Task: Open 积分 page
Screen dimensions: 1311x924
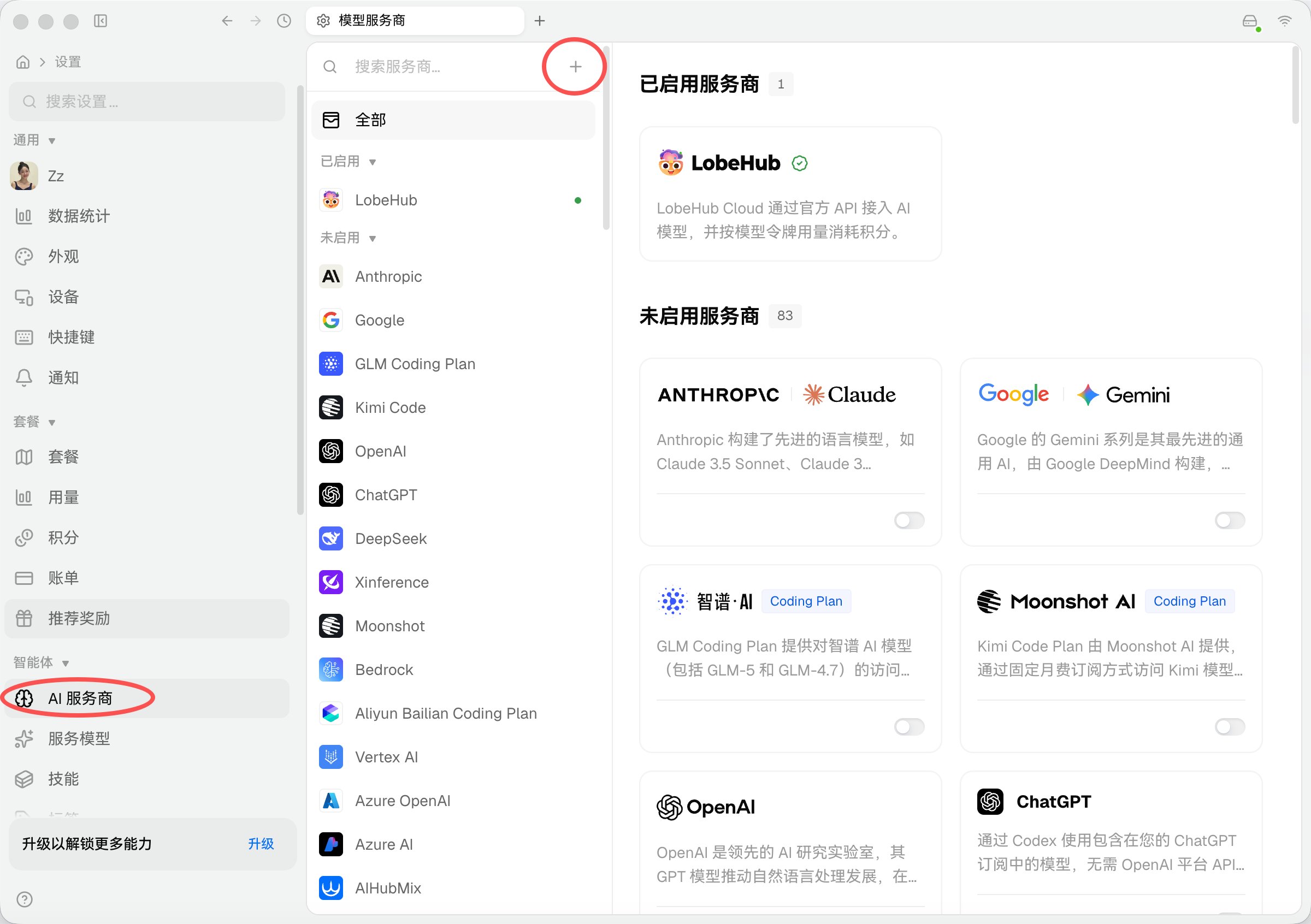Action: pyautogui.click(x=147, y=537)
